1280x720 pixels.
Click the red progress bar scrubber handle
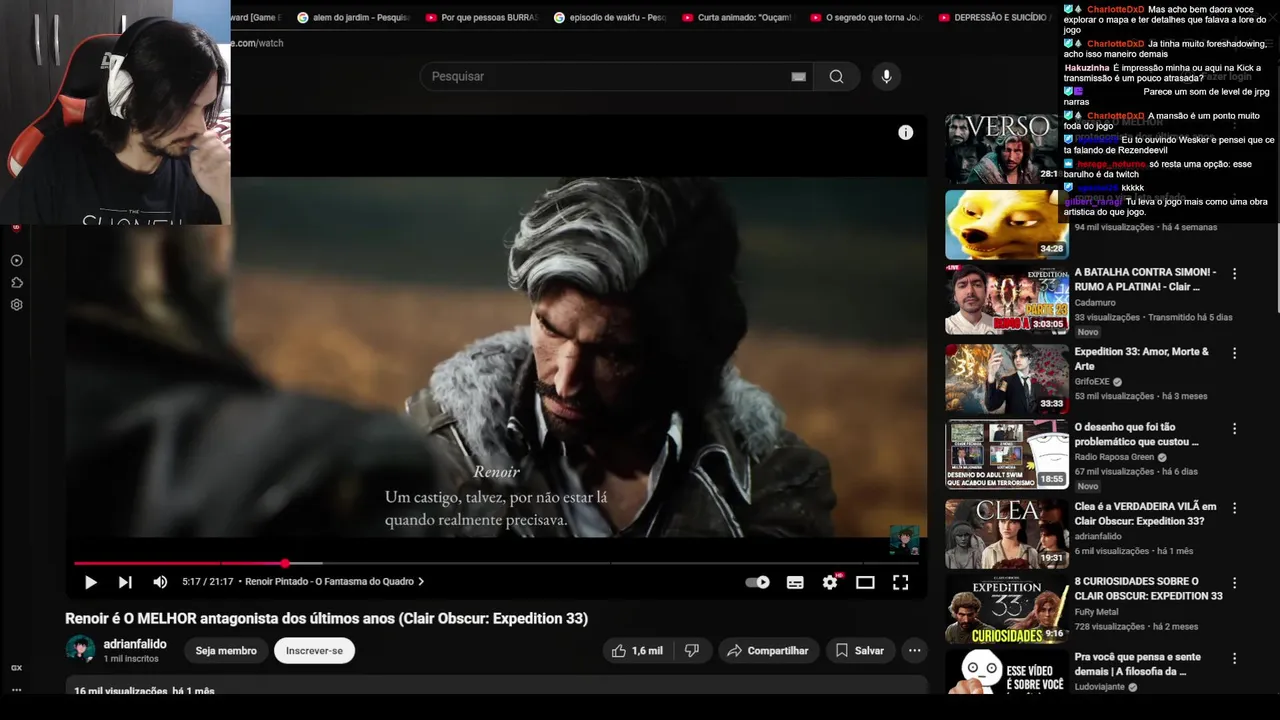click(285, 564)
